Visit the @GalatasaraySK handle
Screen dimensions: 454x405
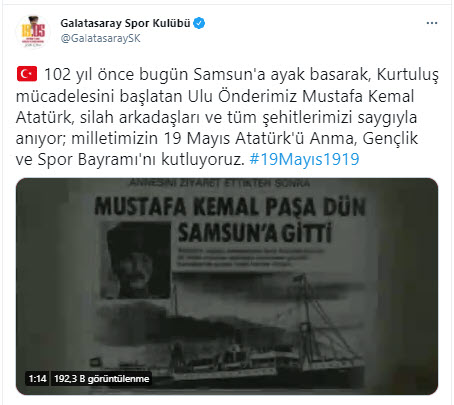100,38
